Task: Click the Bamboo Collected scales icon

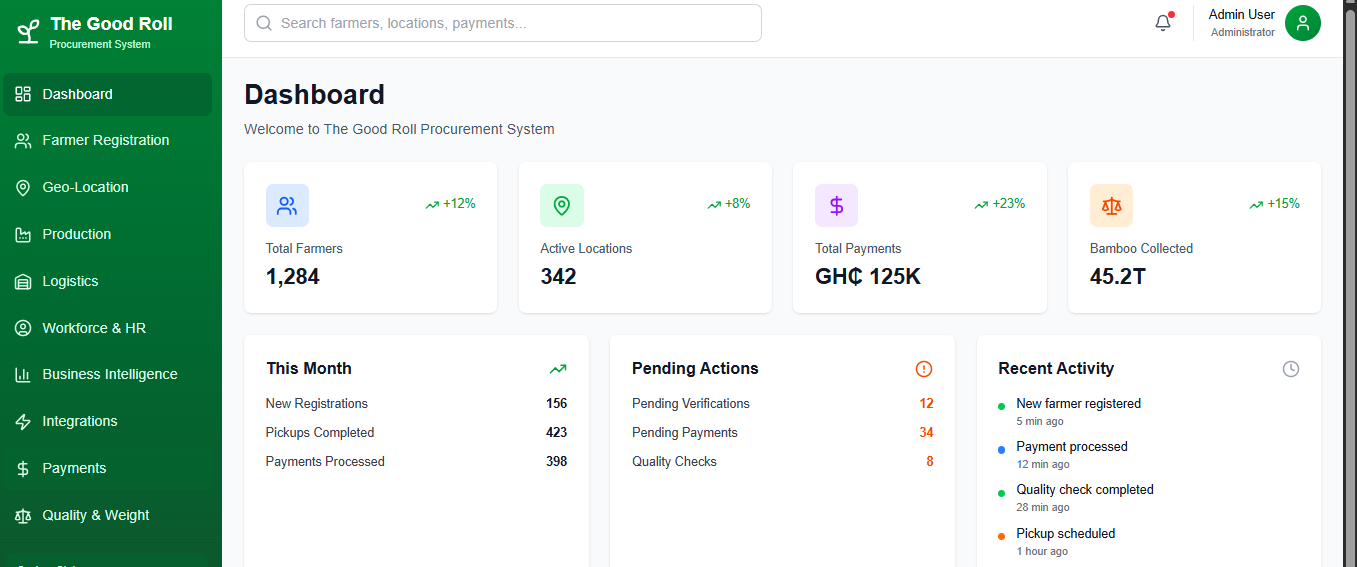Action: tap(1111, 206)
